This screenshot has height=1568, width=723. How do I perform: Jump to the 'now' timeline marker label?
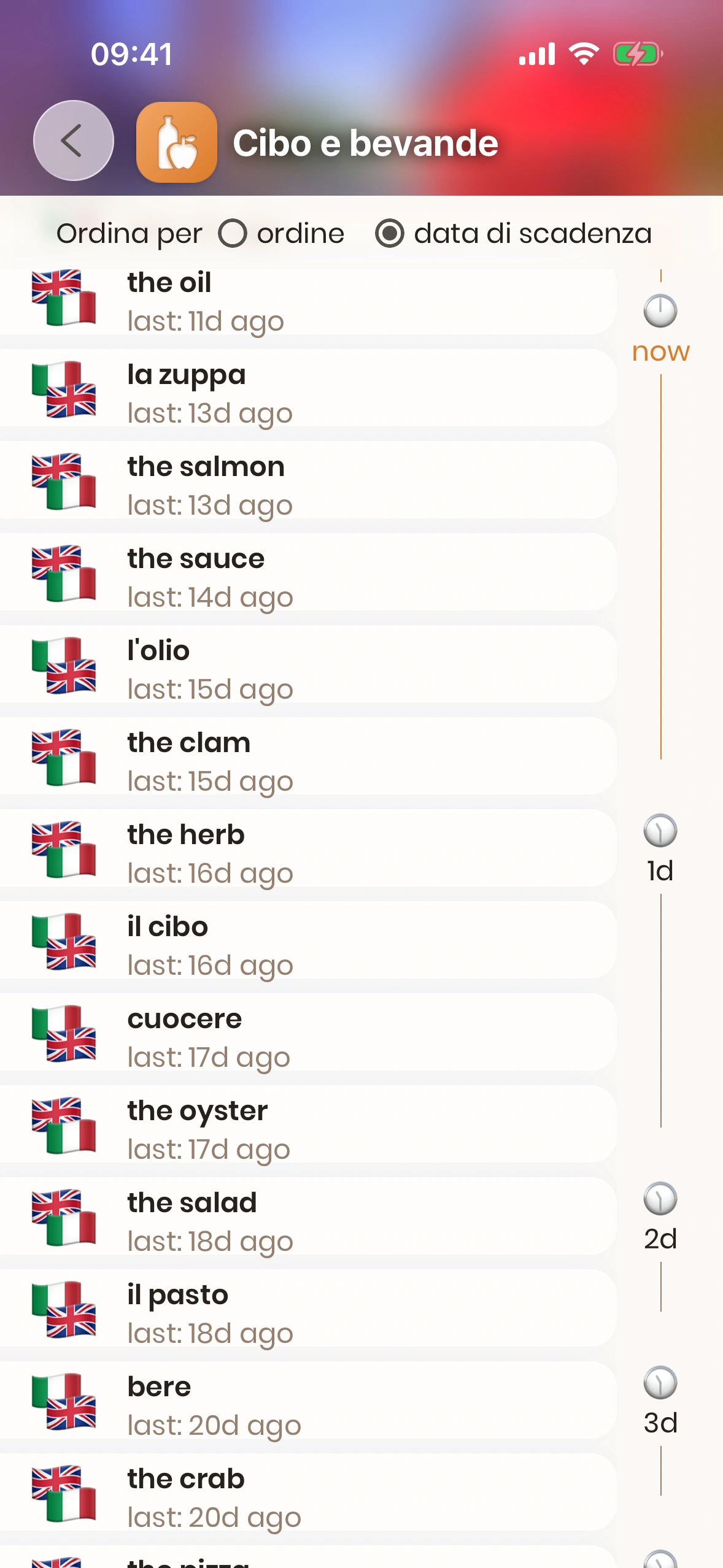tap(660, 352)
